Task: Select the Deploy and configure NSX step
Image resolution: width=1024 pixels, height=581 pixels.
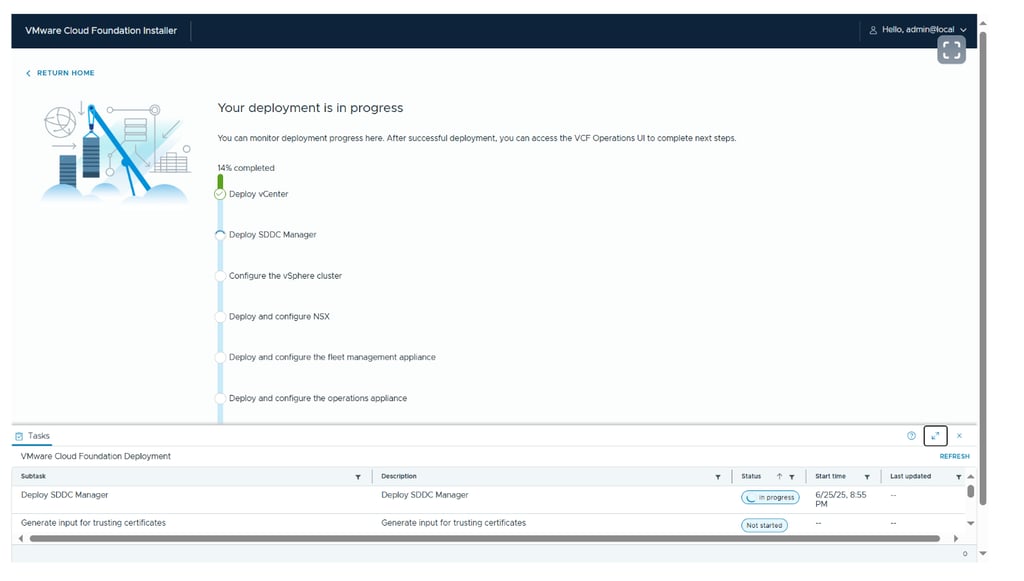Action: click(280, 317)
